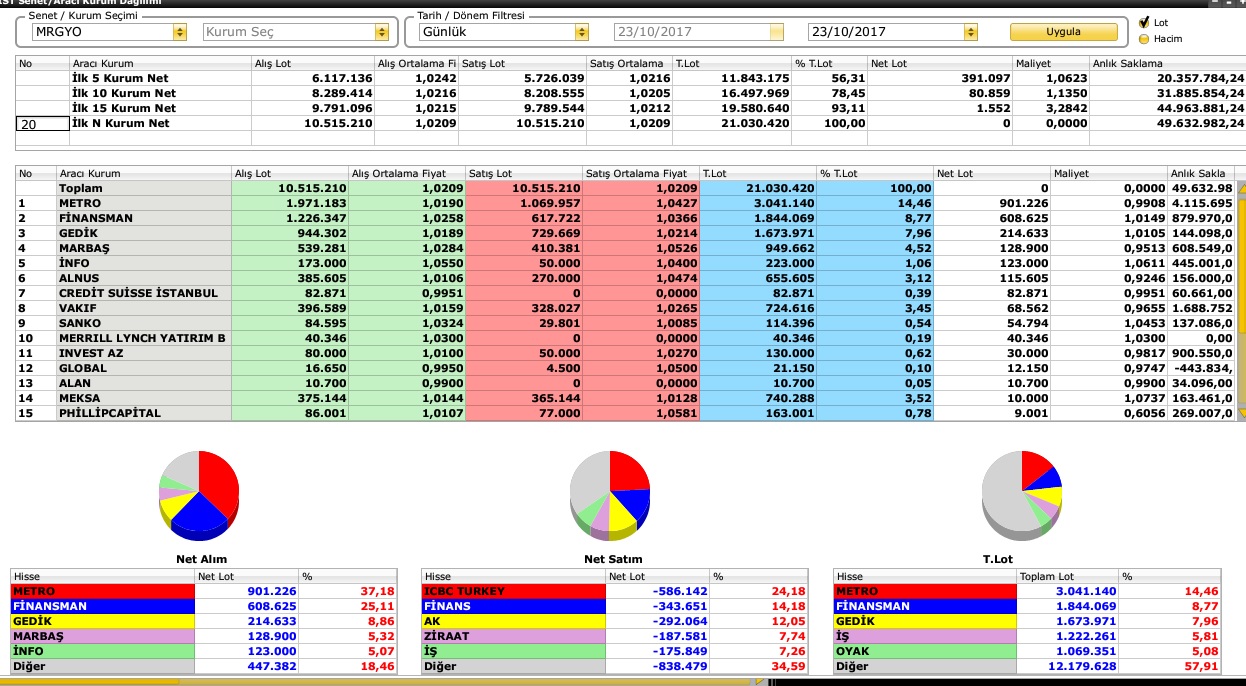The image size is (1246, 686).
Task: Open the MRGYO stock selection dropdown
Action: (180, 32)
